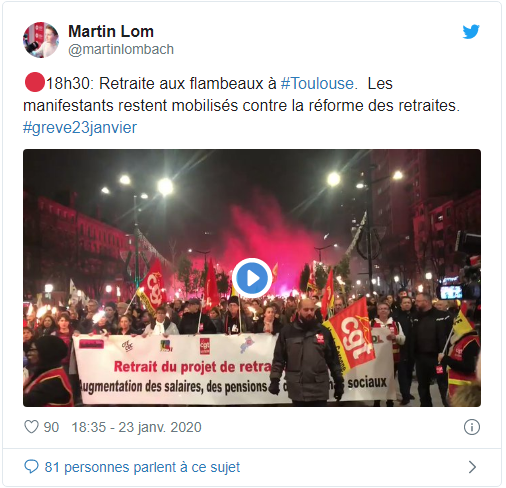Image resolution: width=506 pixels, height=488 pixels.
Task: Open '81 personnes parlent à ce sujet'
Action: pos(142,467)
